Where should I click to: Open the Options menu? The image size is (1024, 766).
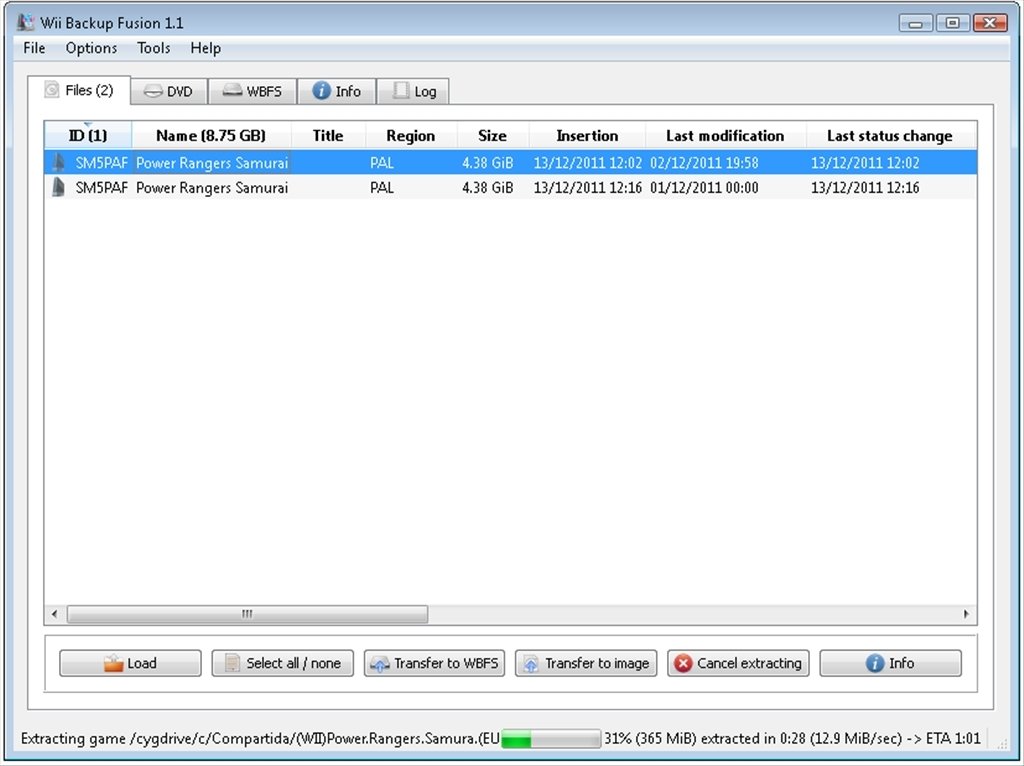coord(91,48)
